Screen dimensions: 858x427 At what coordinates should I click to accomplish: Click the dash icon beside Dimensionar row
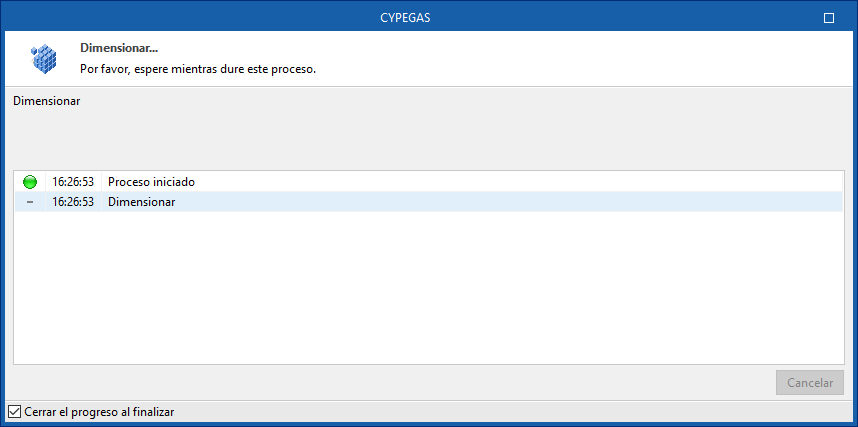click(x=30, y=202)
